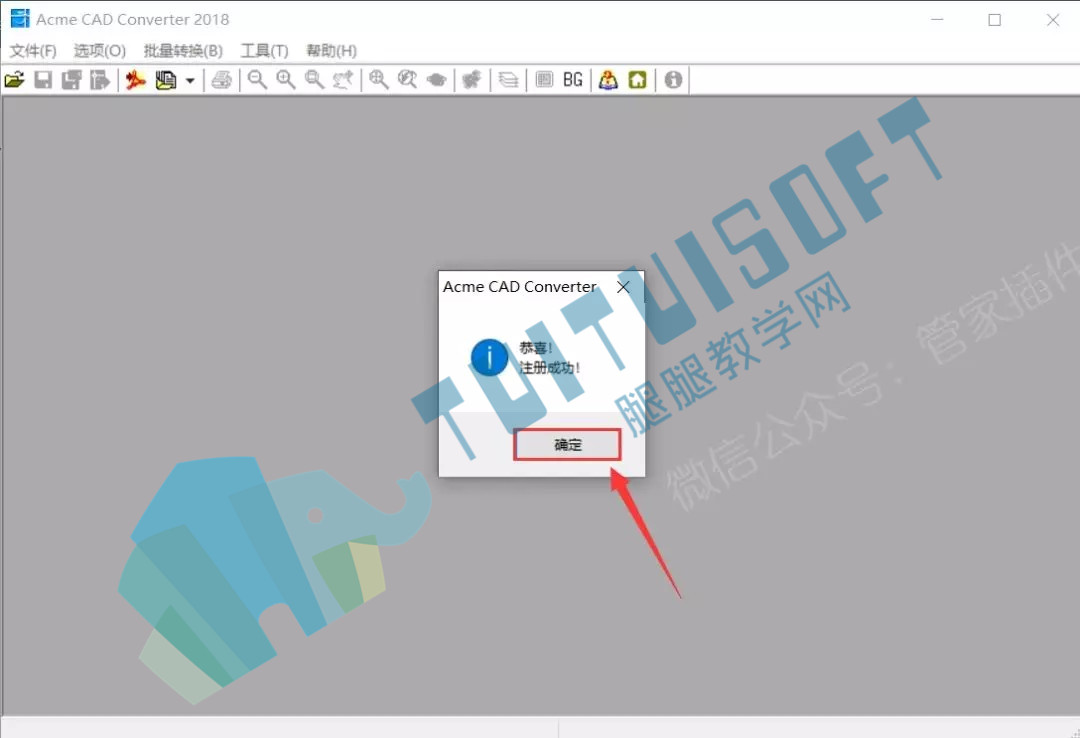Click the green home icon
This screenshot has height=738, width=1080.
638,80
